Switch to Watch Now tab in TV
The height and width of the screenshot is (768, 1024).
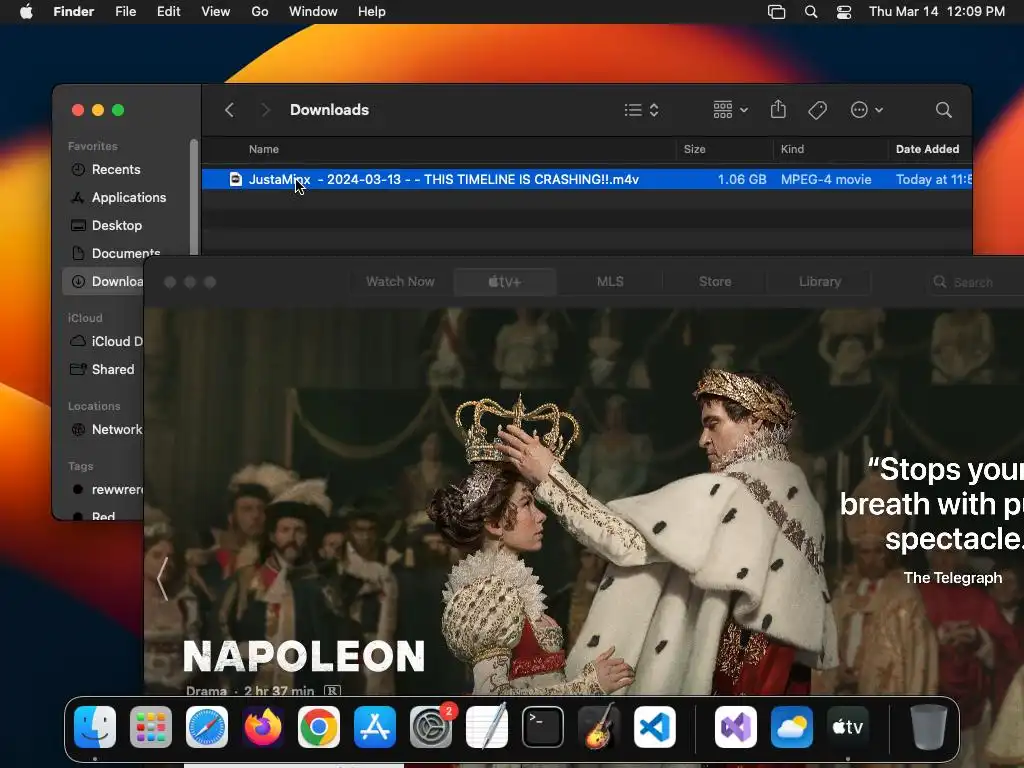point(400,281)
